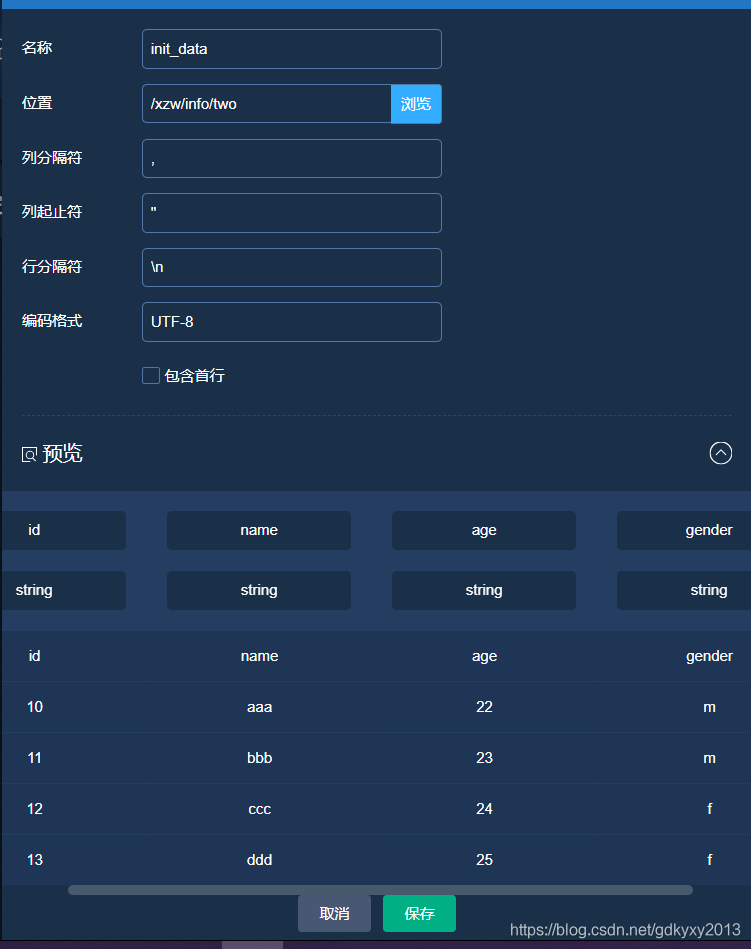Click the 包含首行 label text
This screenshot has width=751, height=949.
[x=194, y=376]
